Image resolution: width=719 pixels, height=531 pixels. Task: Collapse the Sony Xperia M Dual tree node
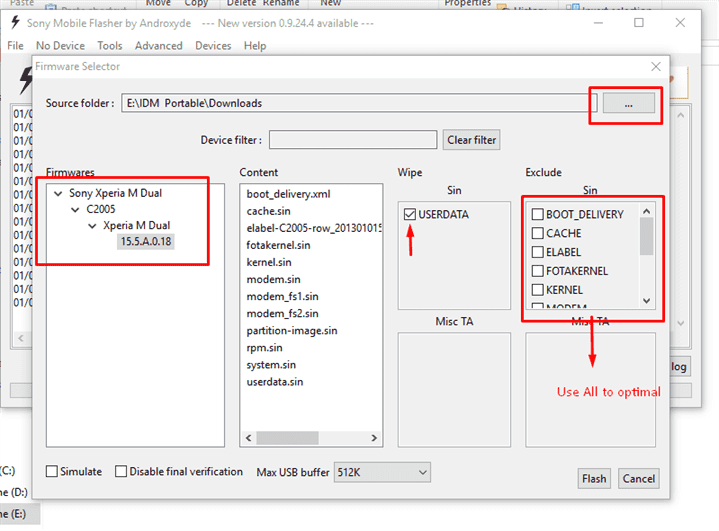(x=58, y=194)
